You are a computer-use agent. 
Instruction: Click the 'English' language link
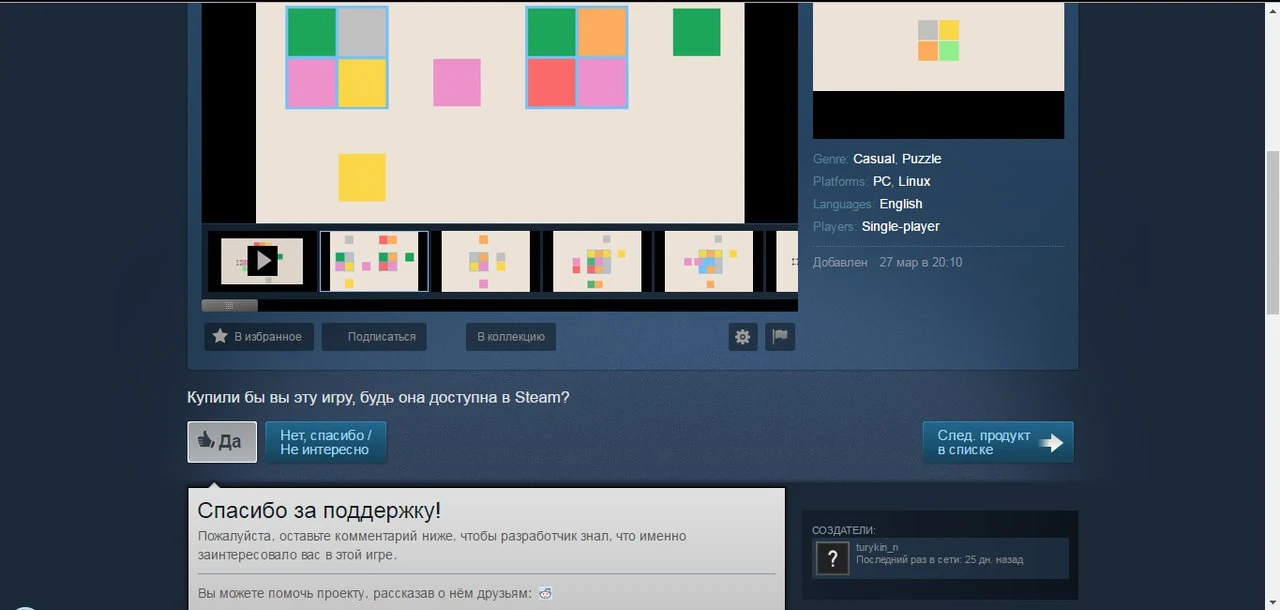coord(901,204)
